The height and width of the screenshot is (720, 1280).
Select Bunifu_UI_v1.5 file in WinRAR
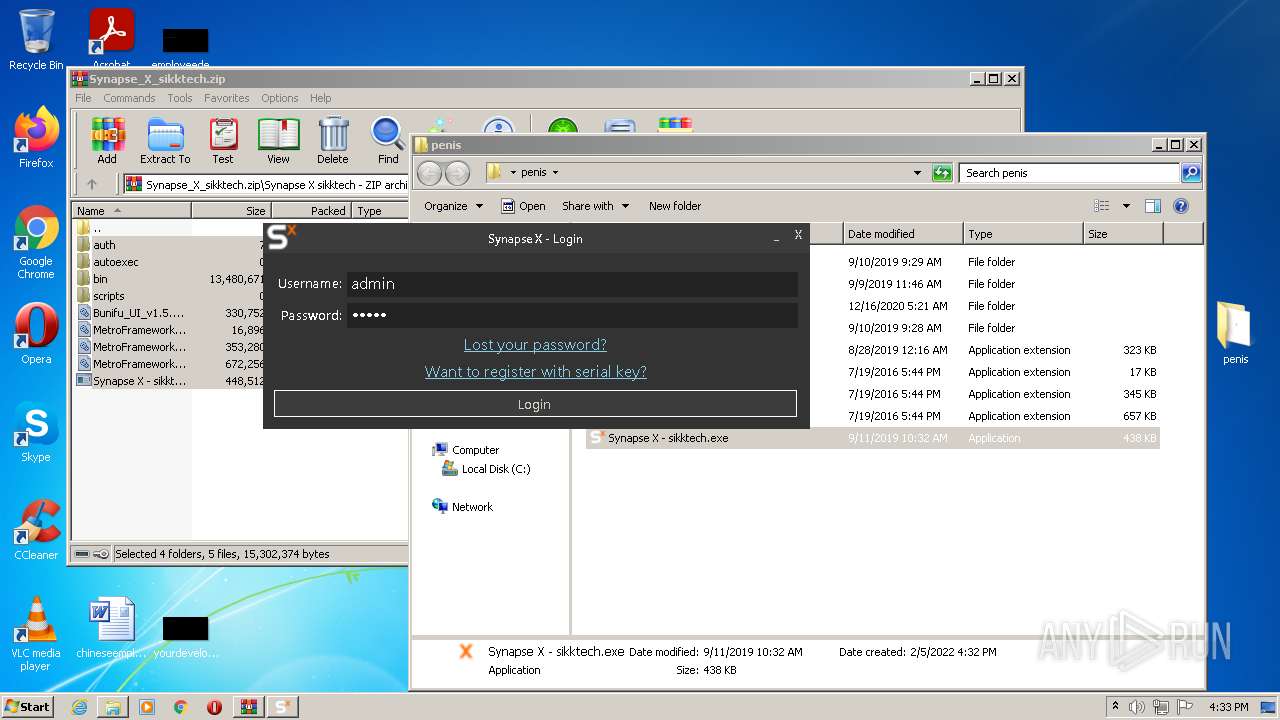tap(131, 313)
